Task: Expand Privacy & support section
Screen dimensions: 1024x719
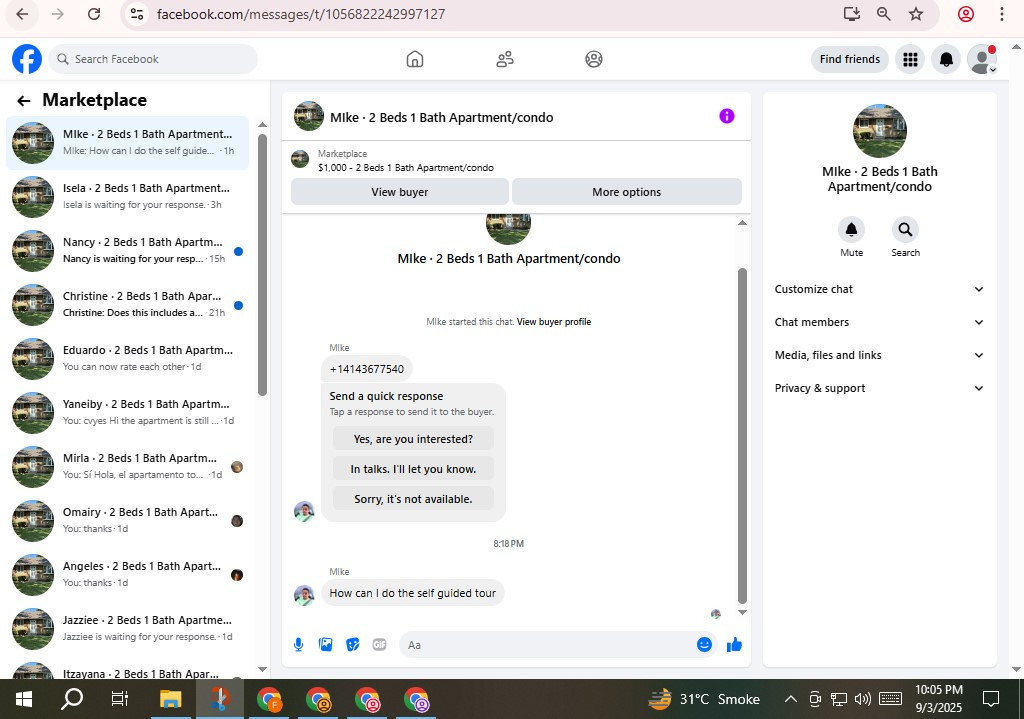Action: 879,388
